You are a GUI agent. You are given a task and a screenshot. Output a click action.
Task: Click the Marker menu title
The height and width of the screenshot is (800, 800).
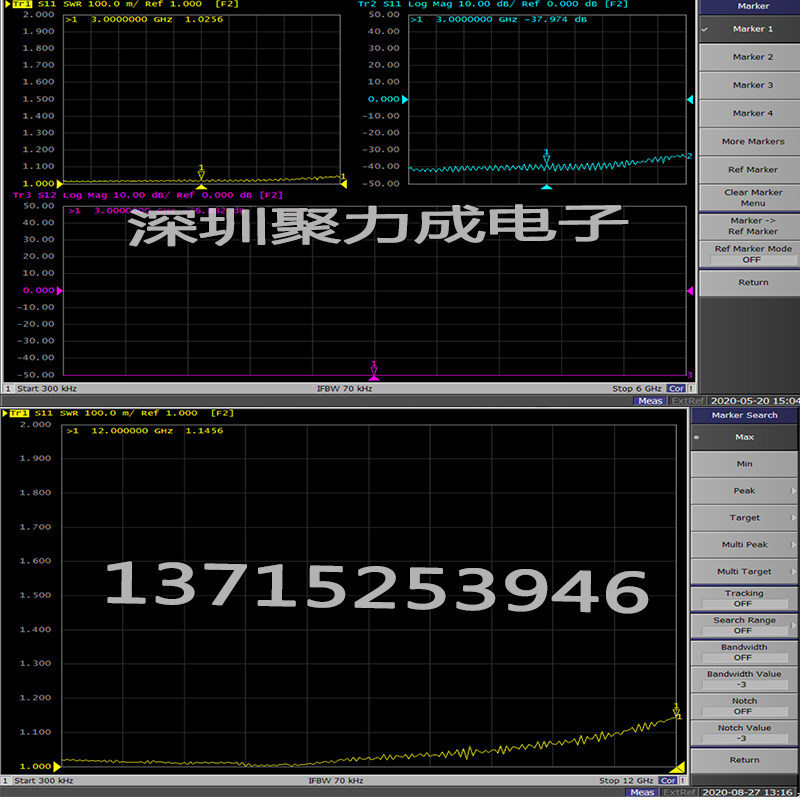click(x=753, y=6)
